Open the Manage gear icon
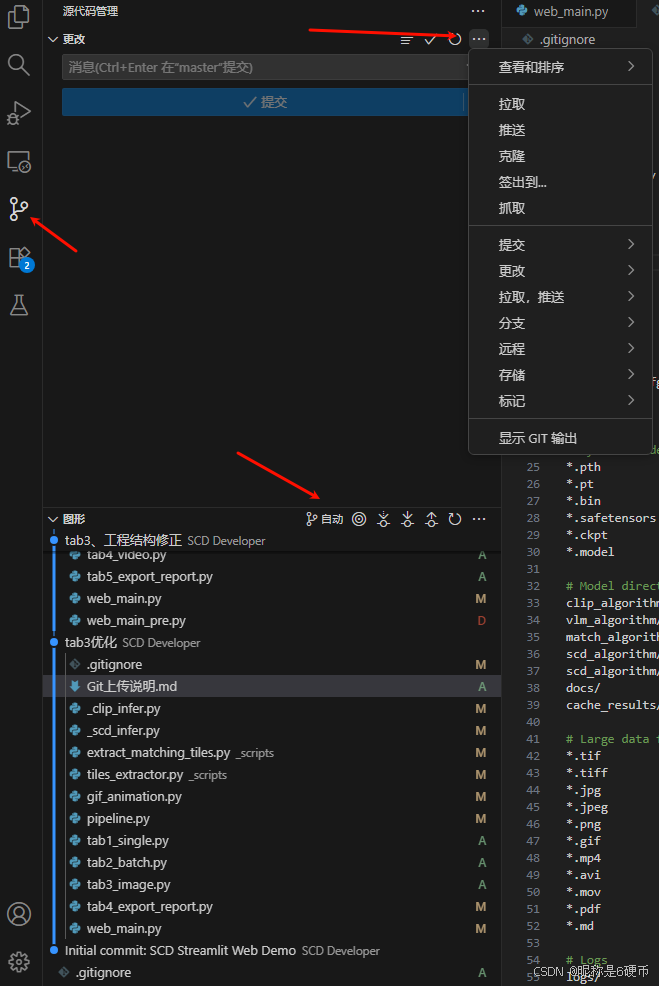Viewport: 659px width, 986px height. 19,961
